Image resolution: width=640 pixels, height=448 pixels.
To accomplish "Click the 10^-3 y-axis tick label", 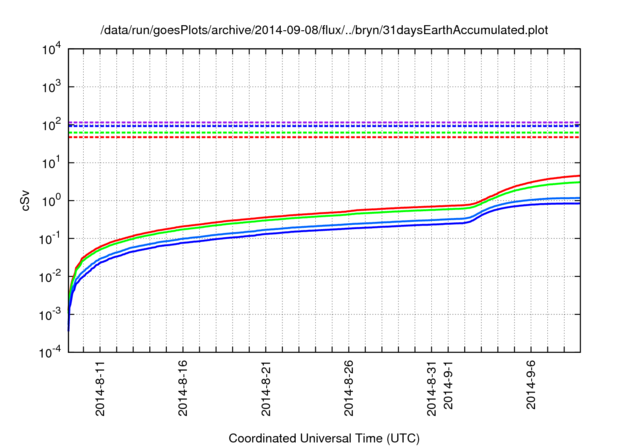I will [x=51, y=315].
